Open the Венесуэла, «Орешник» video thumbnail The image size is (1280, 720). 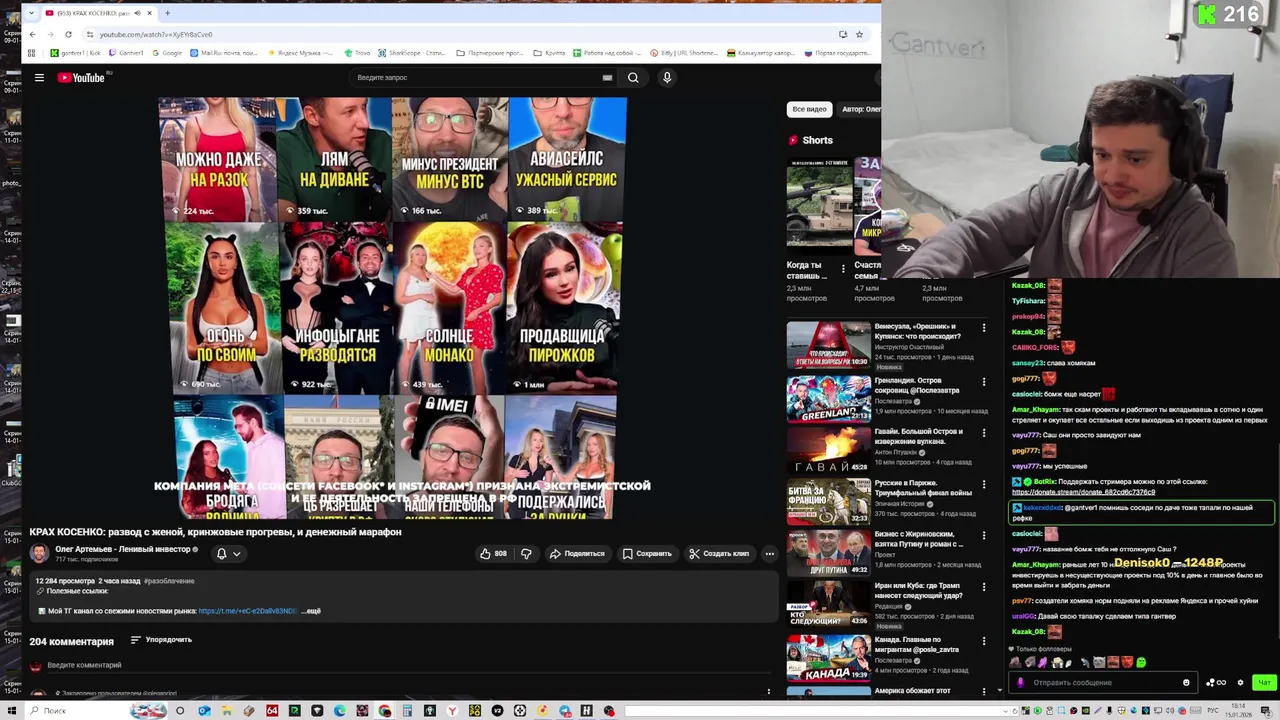coord(828,344)
